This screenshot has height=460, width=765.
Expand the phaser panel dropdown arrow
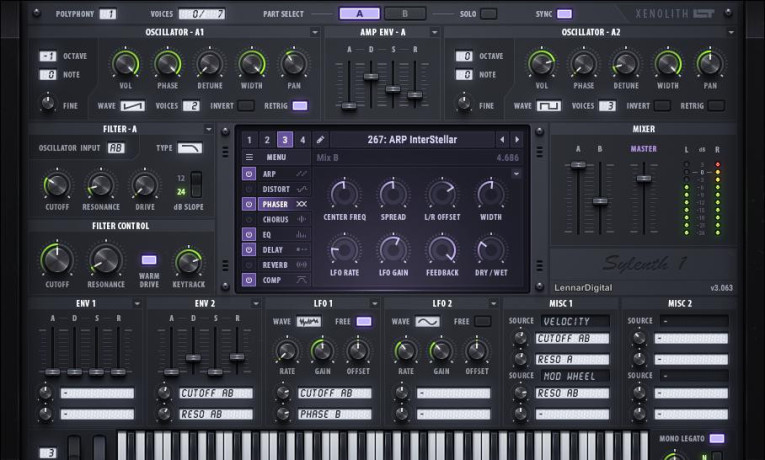[516, 174]
